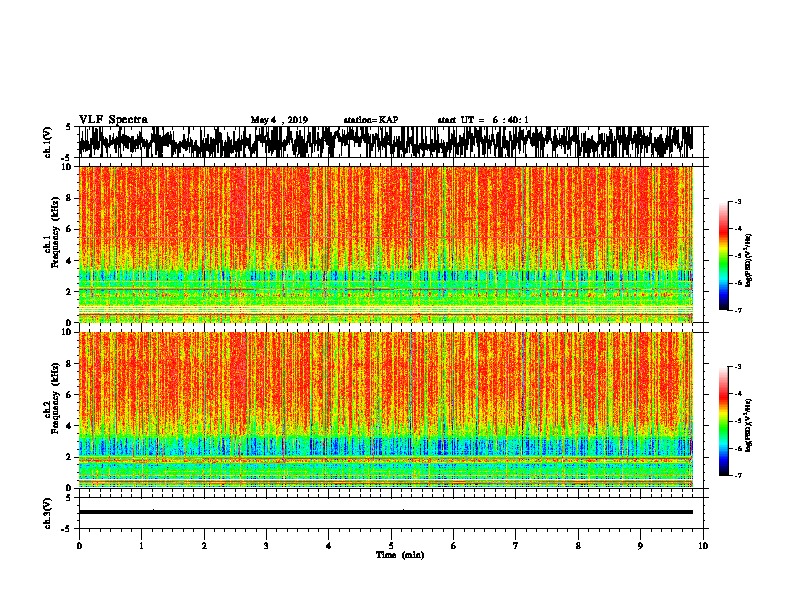Image resolution: width=792 pixels, height=612 pixels.
Task: Click the "2" kHz tick of ch.2 spectrogram
Action: pyautogui.click(x=69, y=457)
